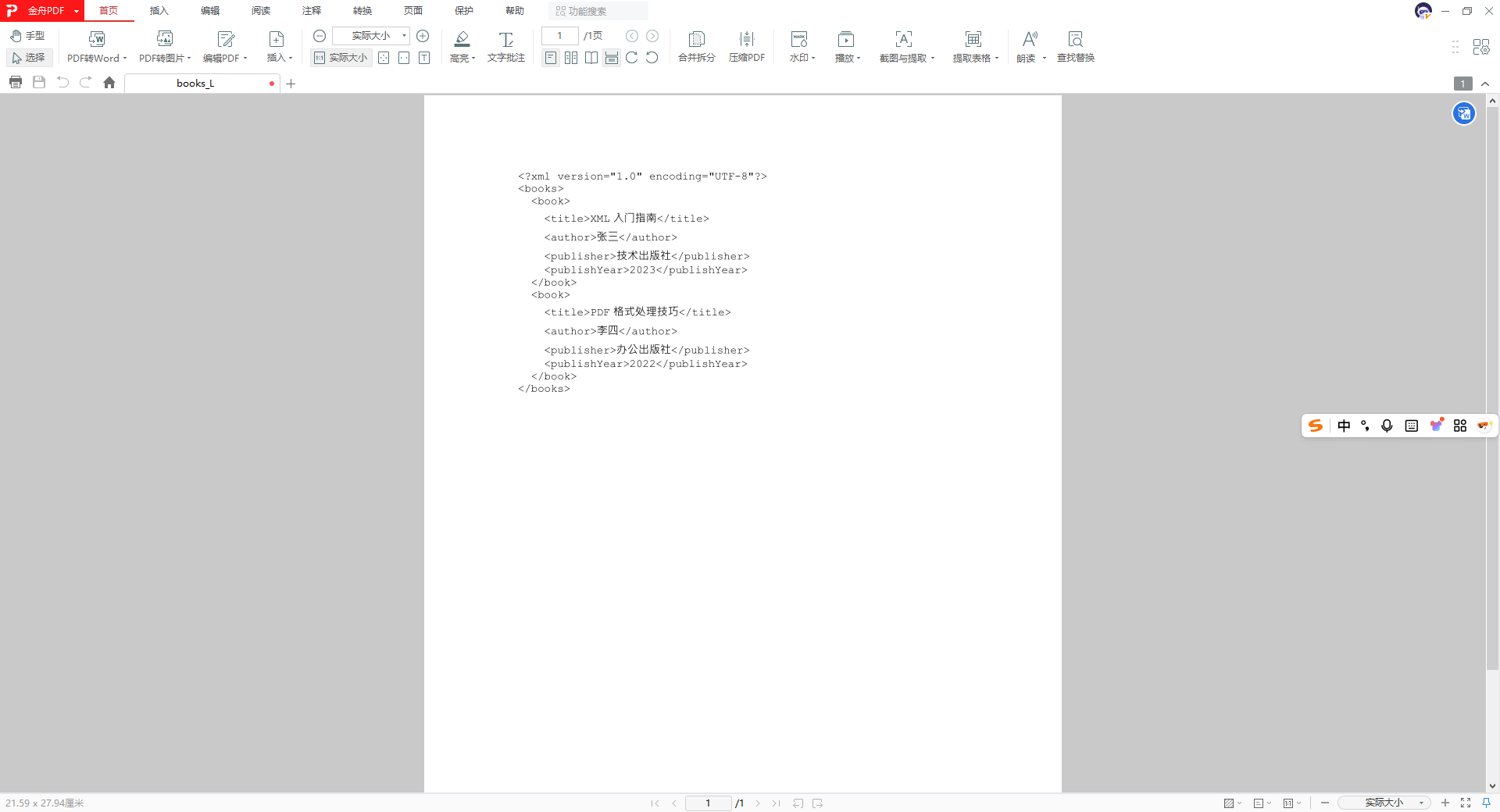Click the toolbar page number field

[559, 36]
